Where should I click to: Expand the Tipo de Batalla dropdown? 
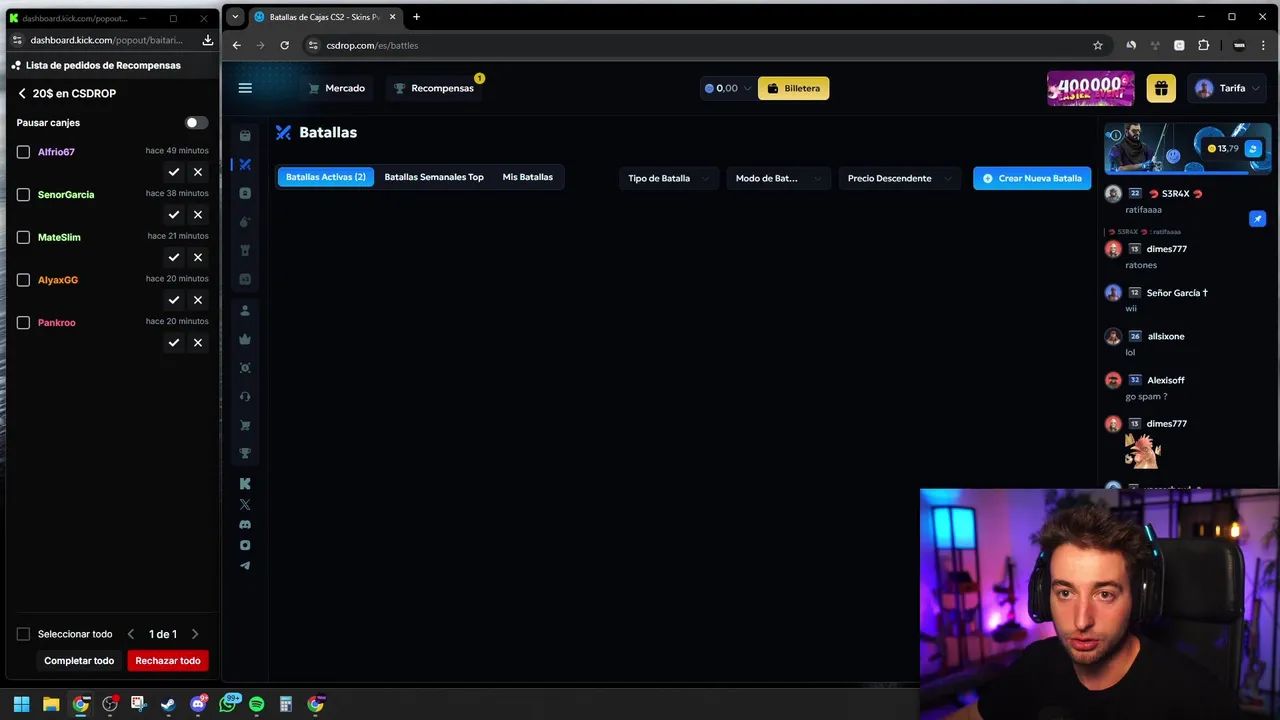668,178
